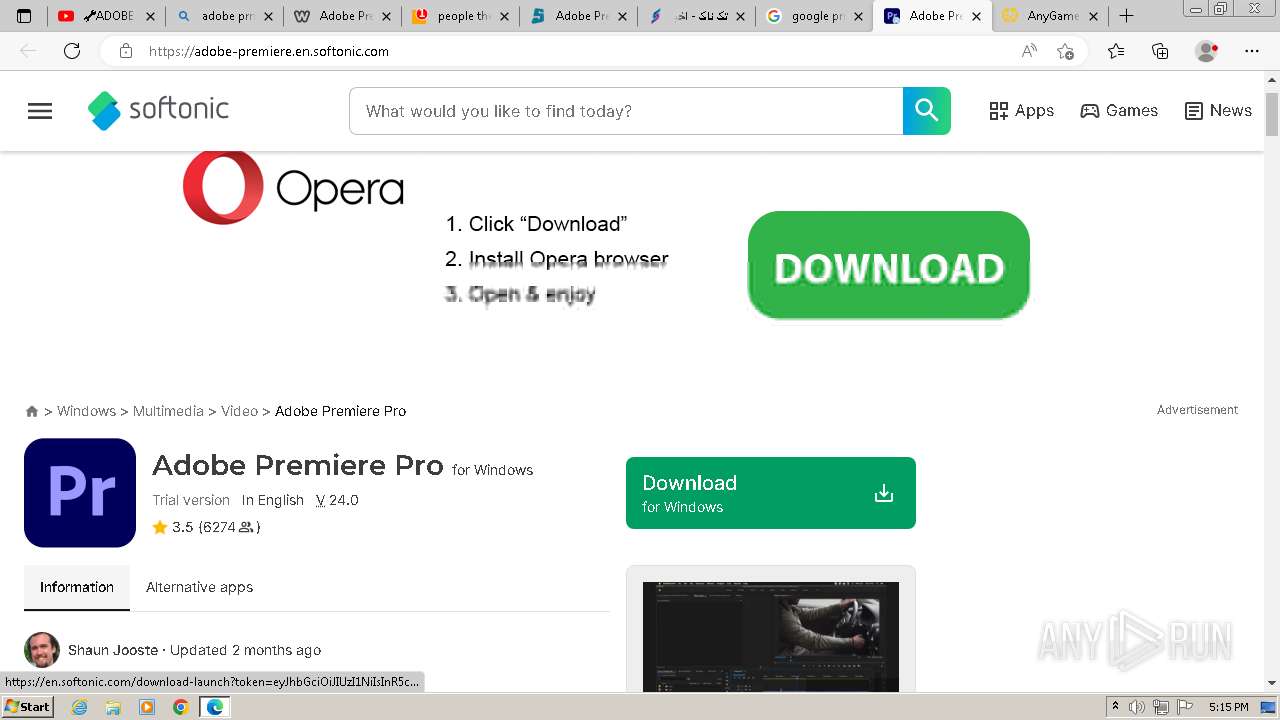The image size is (1280, 720).
Task: Show hidden system tray icons
Action: (1115, 707)
